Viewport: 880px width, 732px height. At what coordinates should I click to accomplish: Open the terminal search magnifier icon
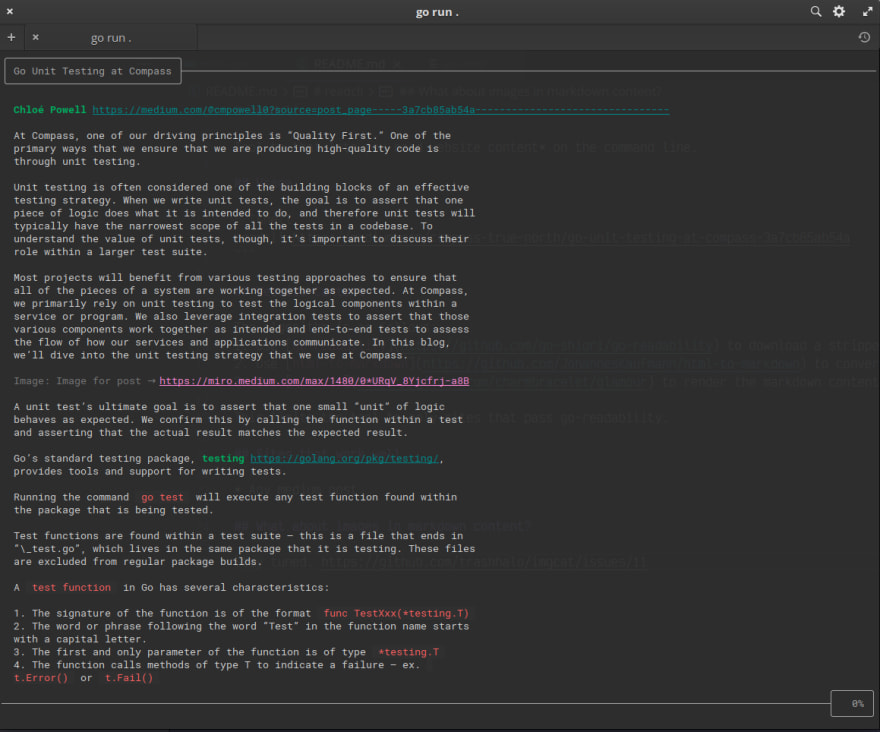tap(815, 11)
